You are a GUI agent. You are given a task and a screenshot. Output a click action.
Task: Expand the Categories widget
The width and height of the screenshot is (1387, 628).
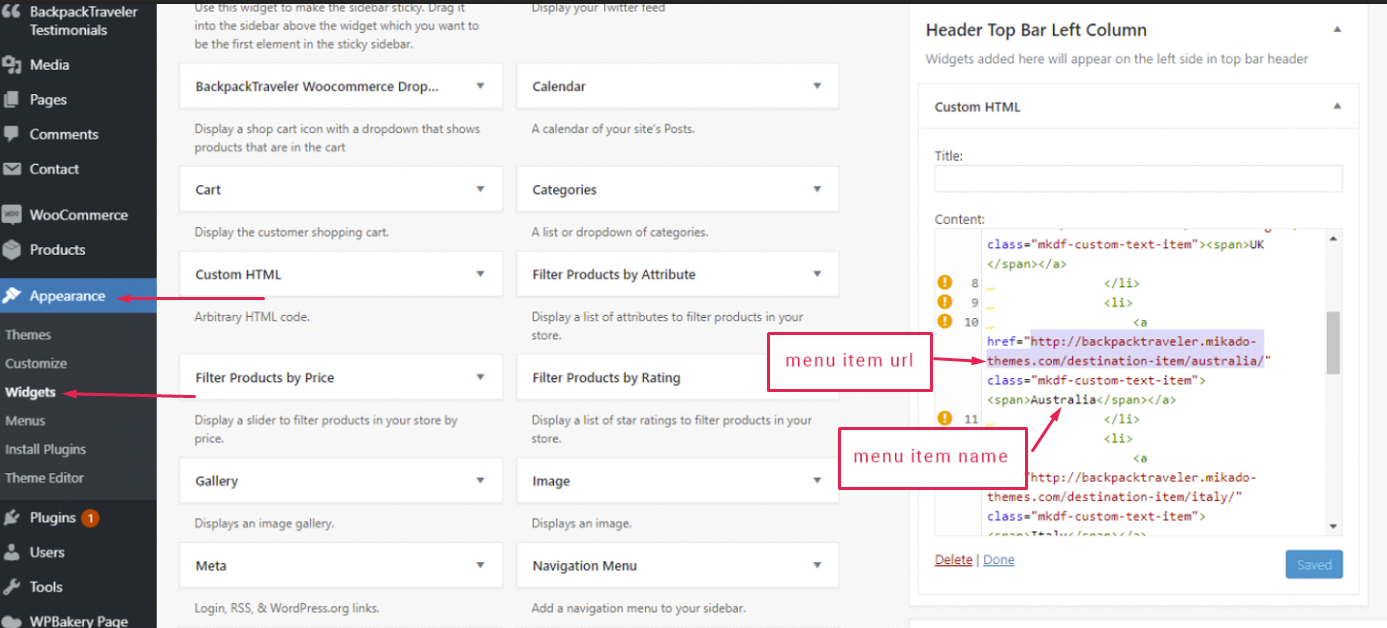[x=817, y=189]
